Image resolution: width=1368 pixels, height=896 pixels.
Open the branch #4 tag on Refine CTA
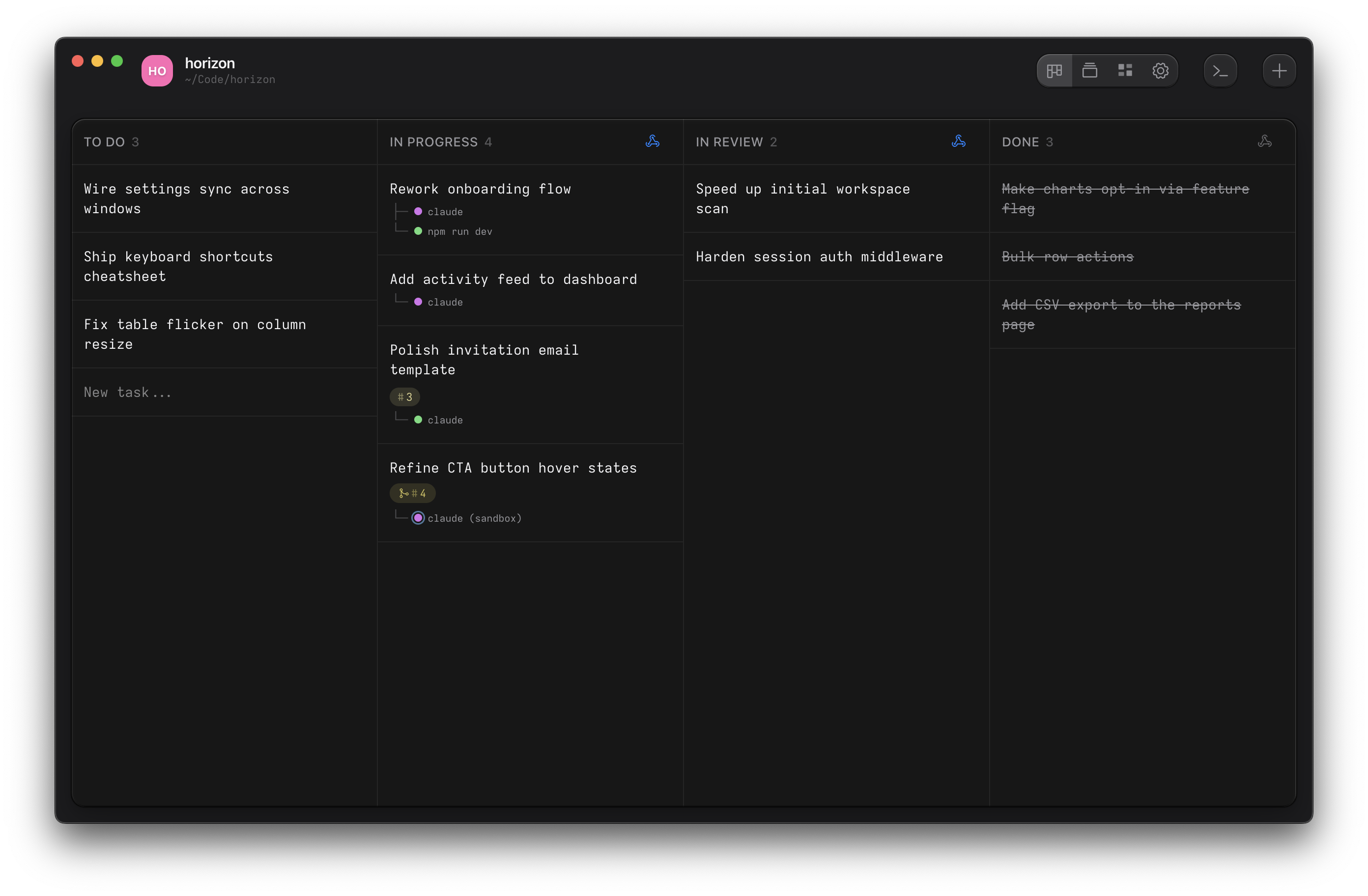(412, 493)
